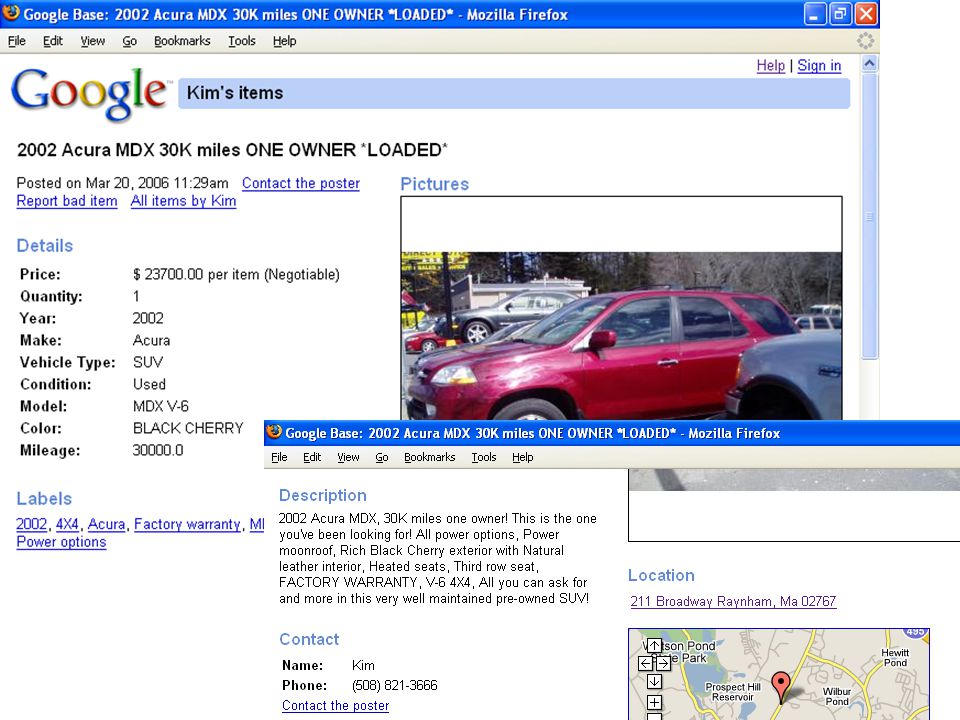The width and height of the screenshot is (960, 720).
Task: Click the Google logo
Action: click(x=89, y=93)
